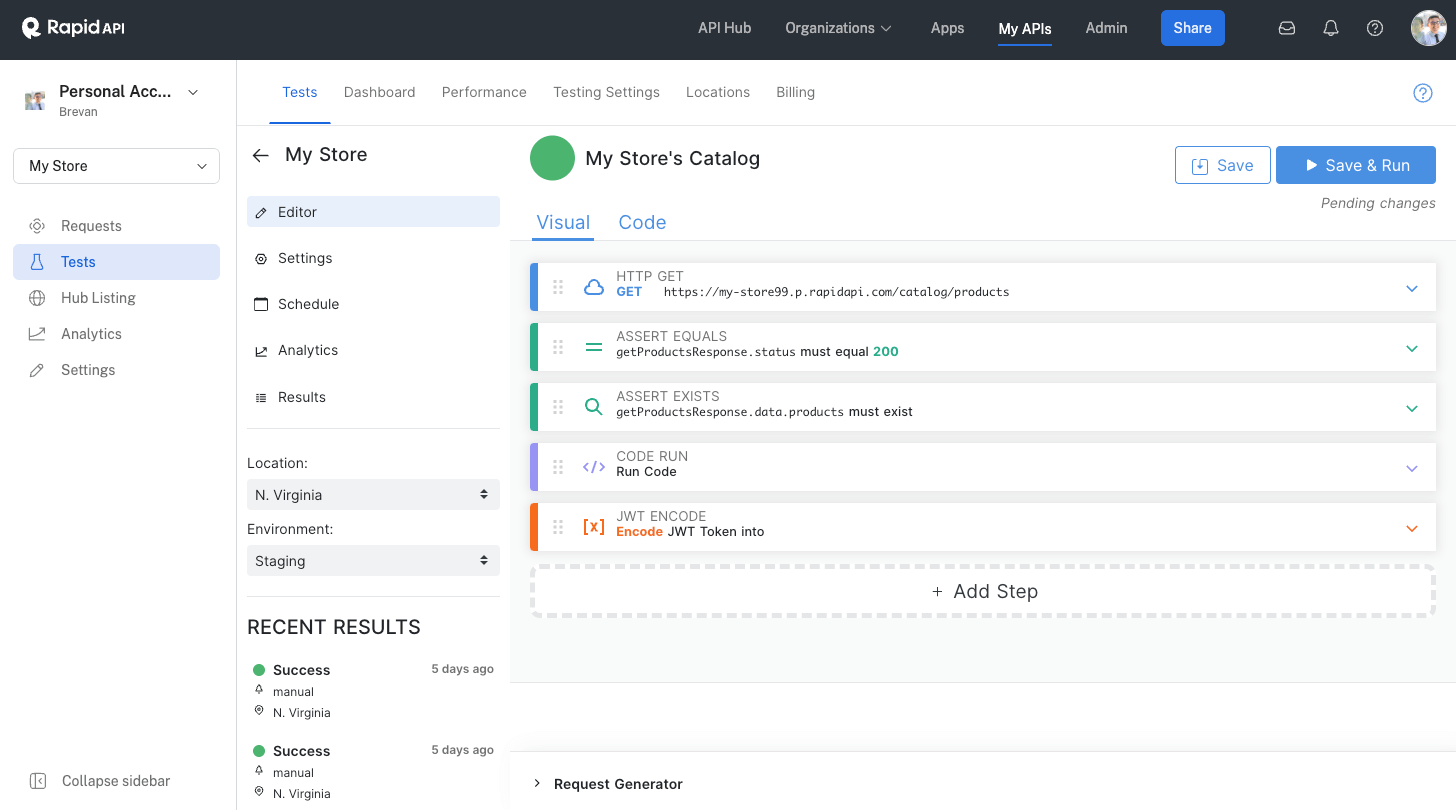Click the Code Run brackets icon
Screen dimensions: 1456x810
(x=594, y=467)
